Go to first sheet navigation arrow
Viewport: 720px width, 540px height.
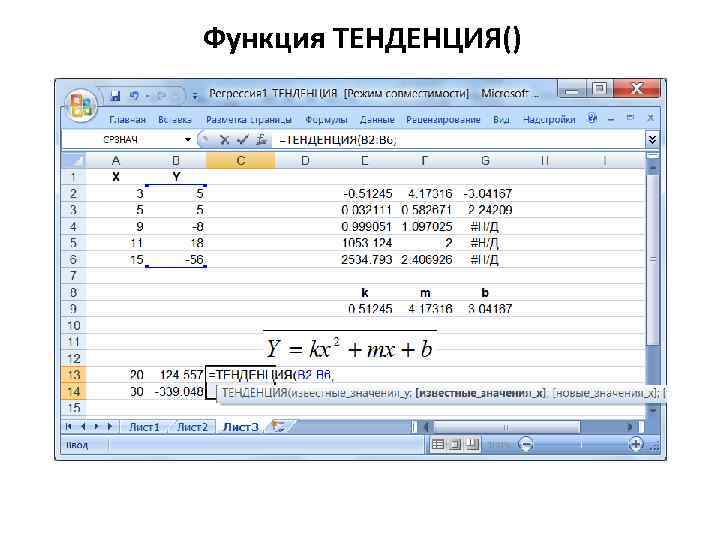click(68, 427)
